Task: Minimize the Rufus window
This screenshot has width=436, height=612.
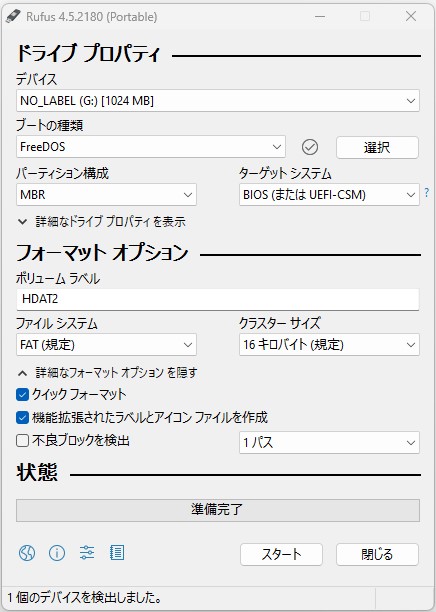Action: tap(320, 16)
